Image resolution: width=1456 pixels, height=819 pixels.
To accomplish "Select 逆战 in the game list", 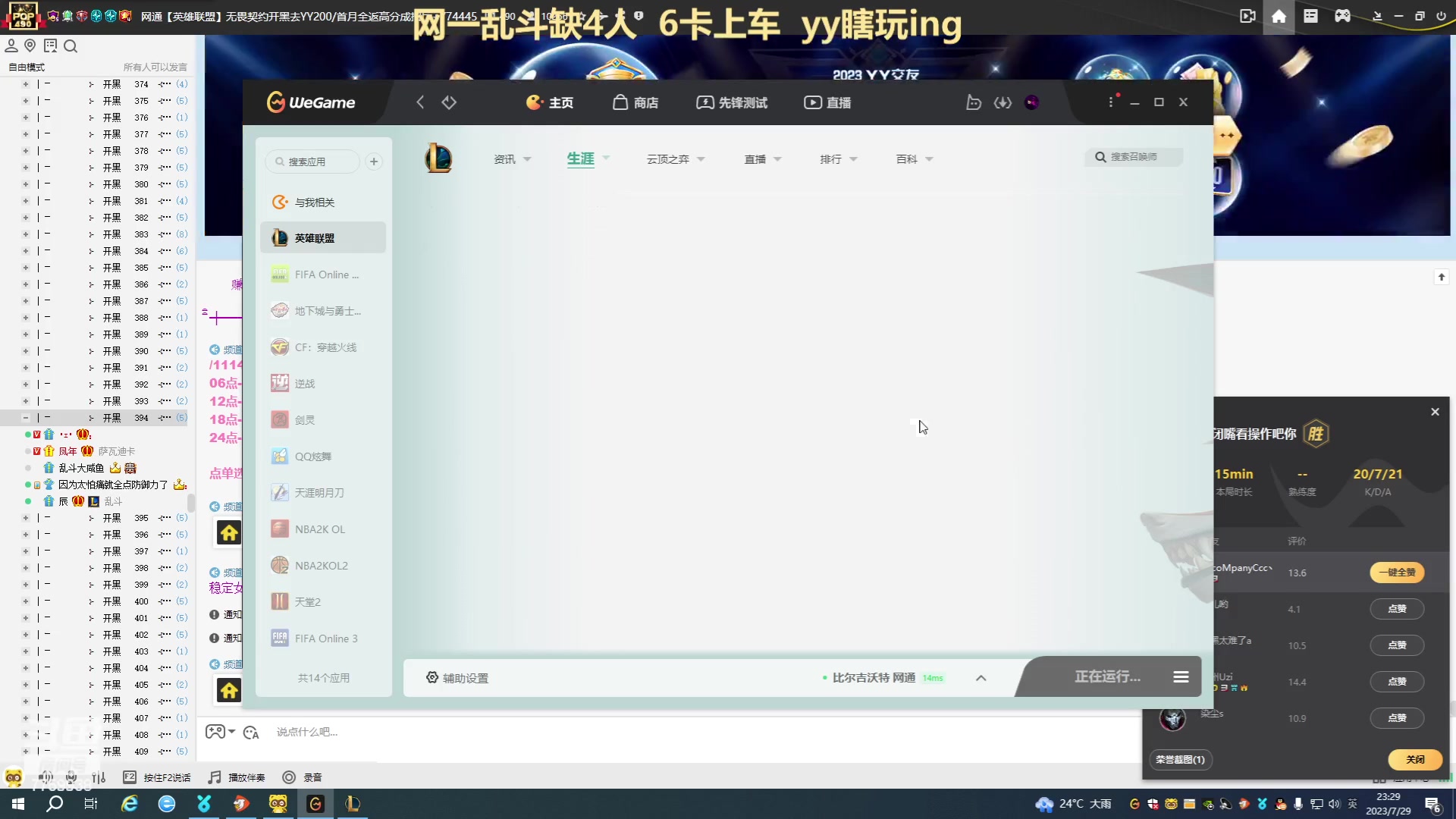I will (x=323, y=384).
